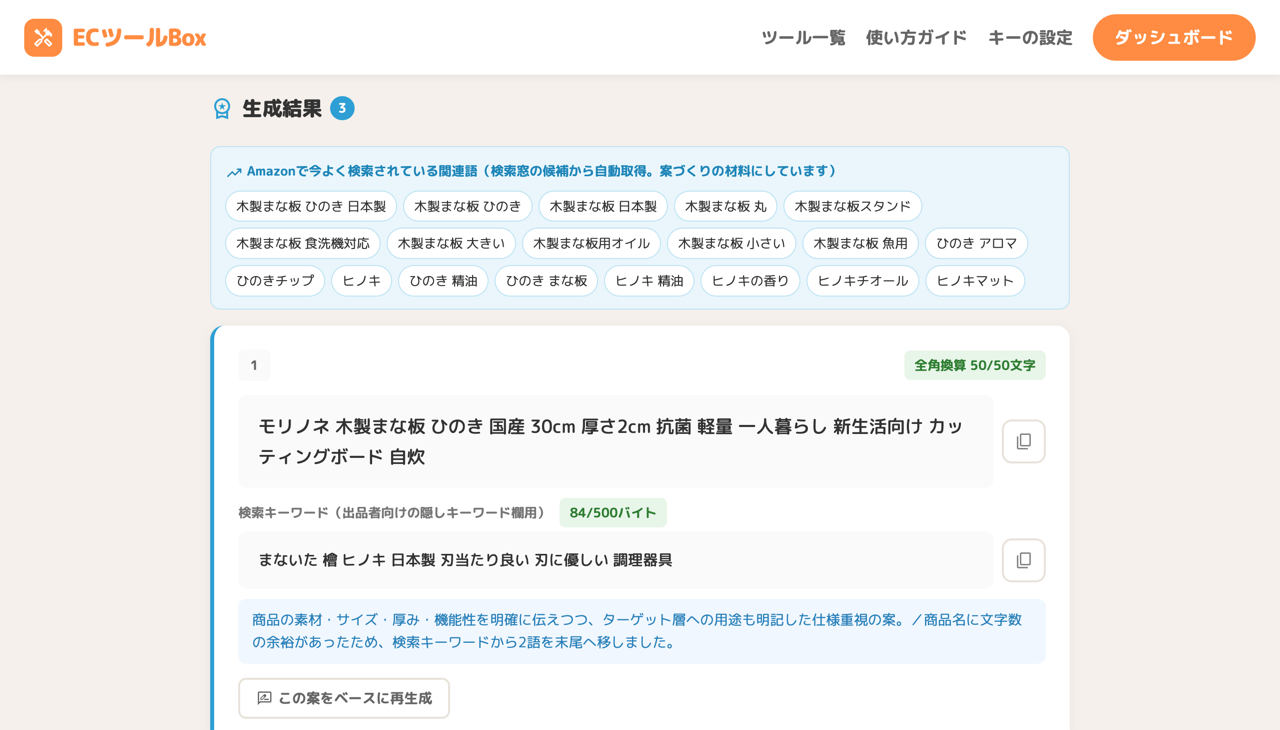1280x730 pixels.
Task: Copy the search keywords with its copy icon
Action: pos(1023,560)
